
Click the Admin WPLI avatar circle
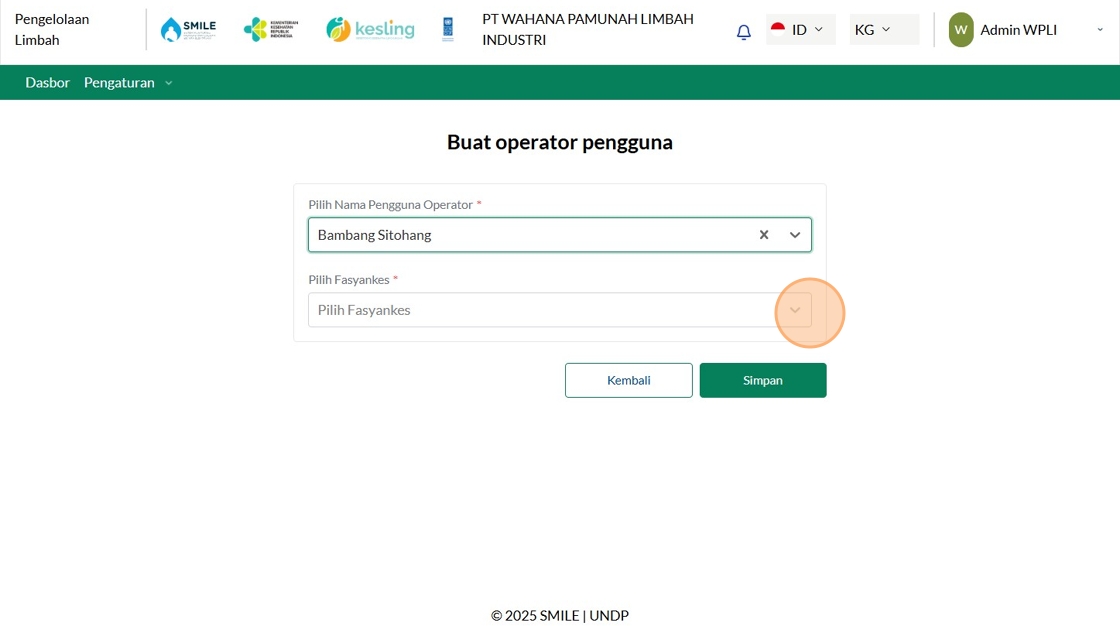[961, 30]
